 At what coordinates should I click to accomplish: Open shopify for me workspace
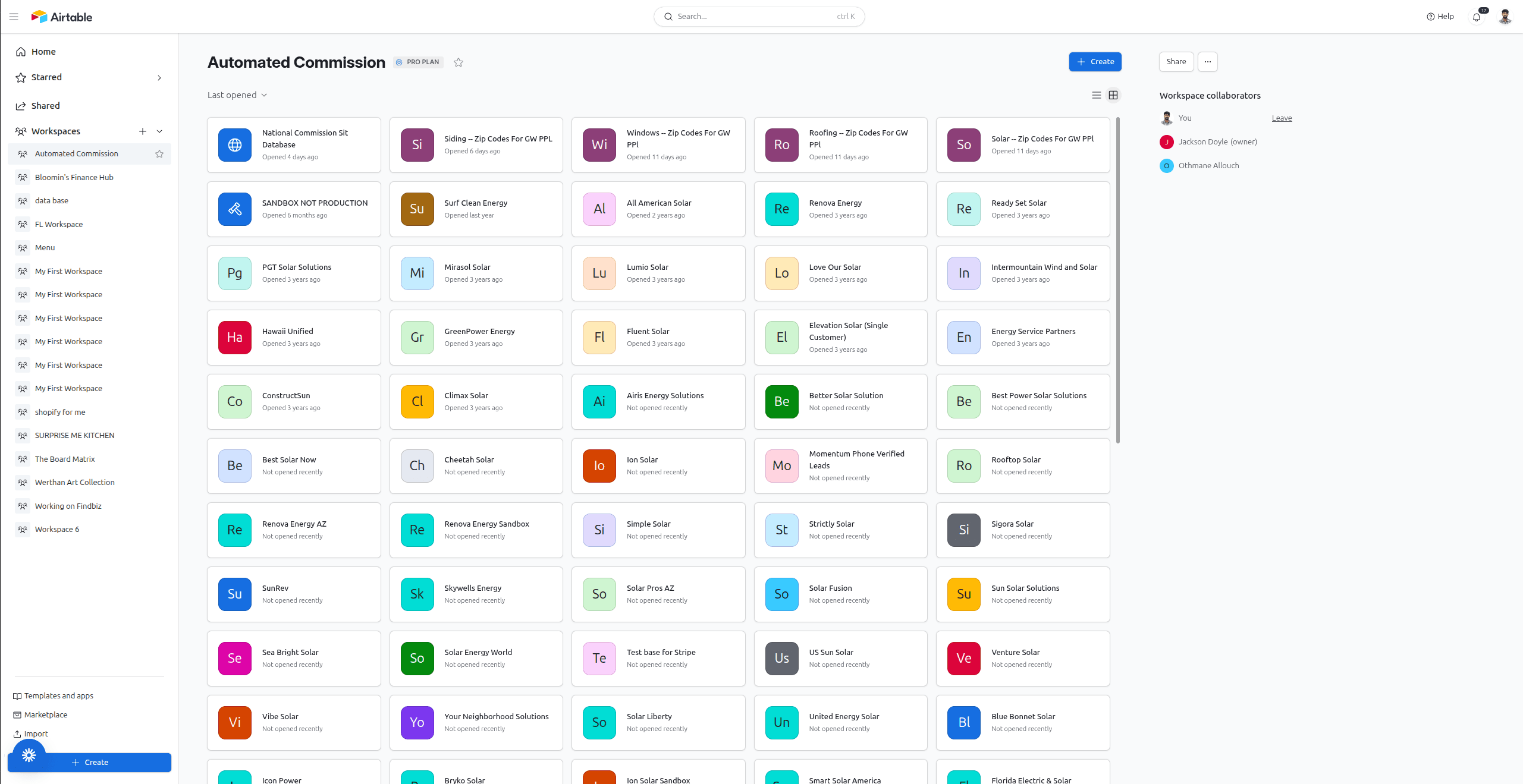pos(89,412)
